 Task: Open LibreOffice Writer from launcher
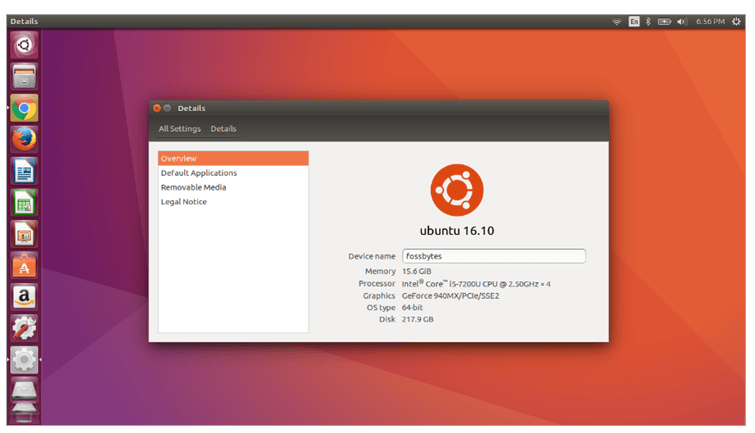pos(24,171)
